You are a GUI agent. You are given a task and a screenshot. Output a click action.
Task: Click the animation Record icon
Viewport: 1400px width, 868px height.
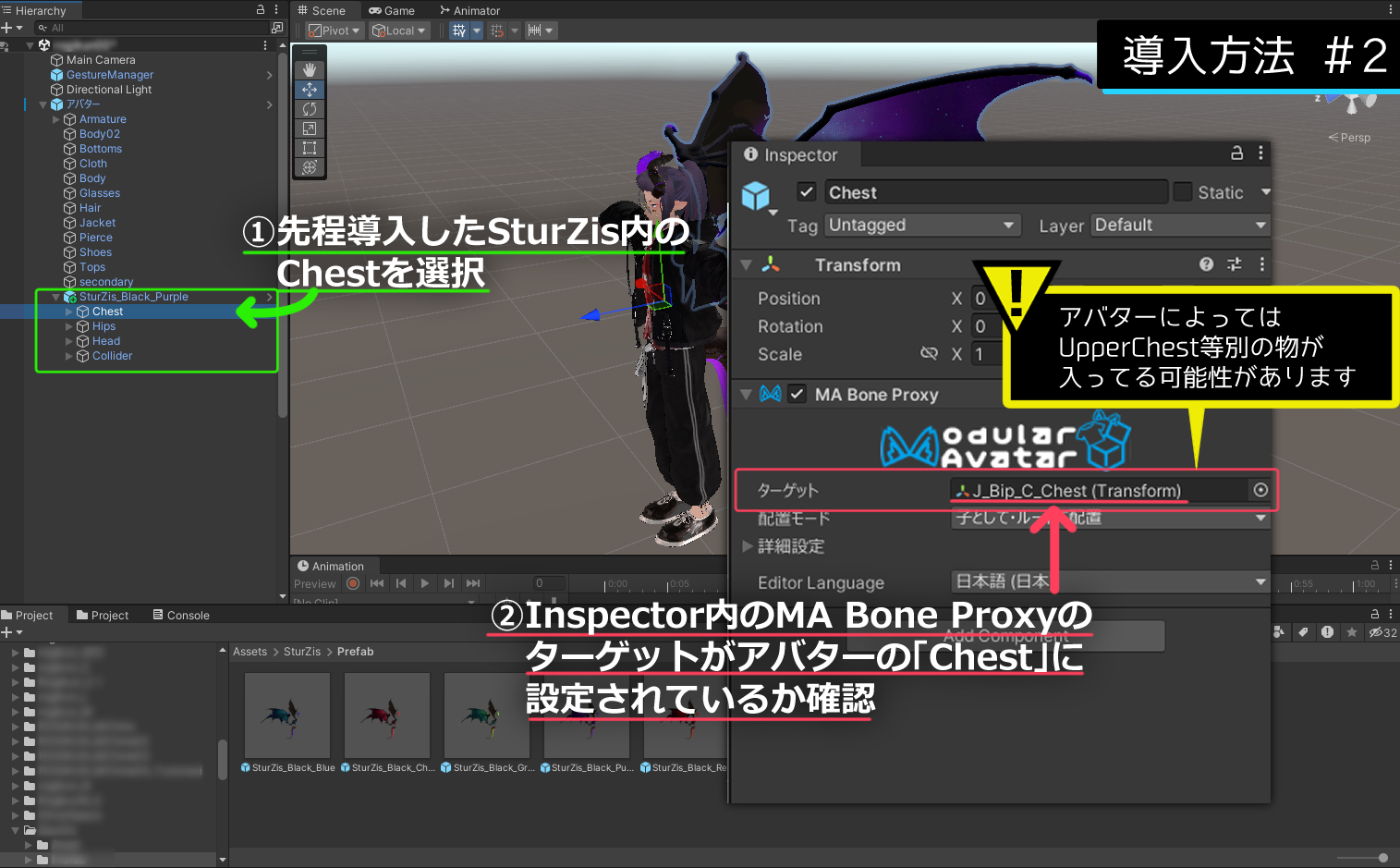(x=353, y=582)
